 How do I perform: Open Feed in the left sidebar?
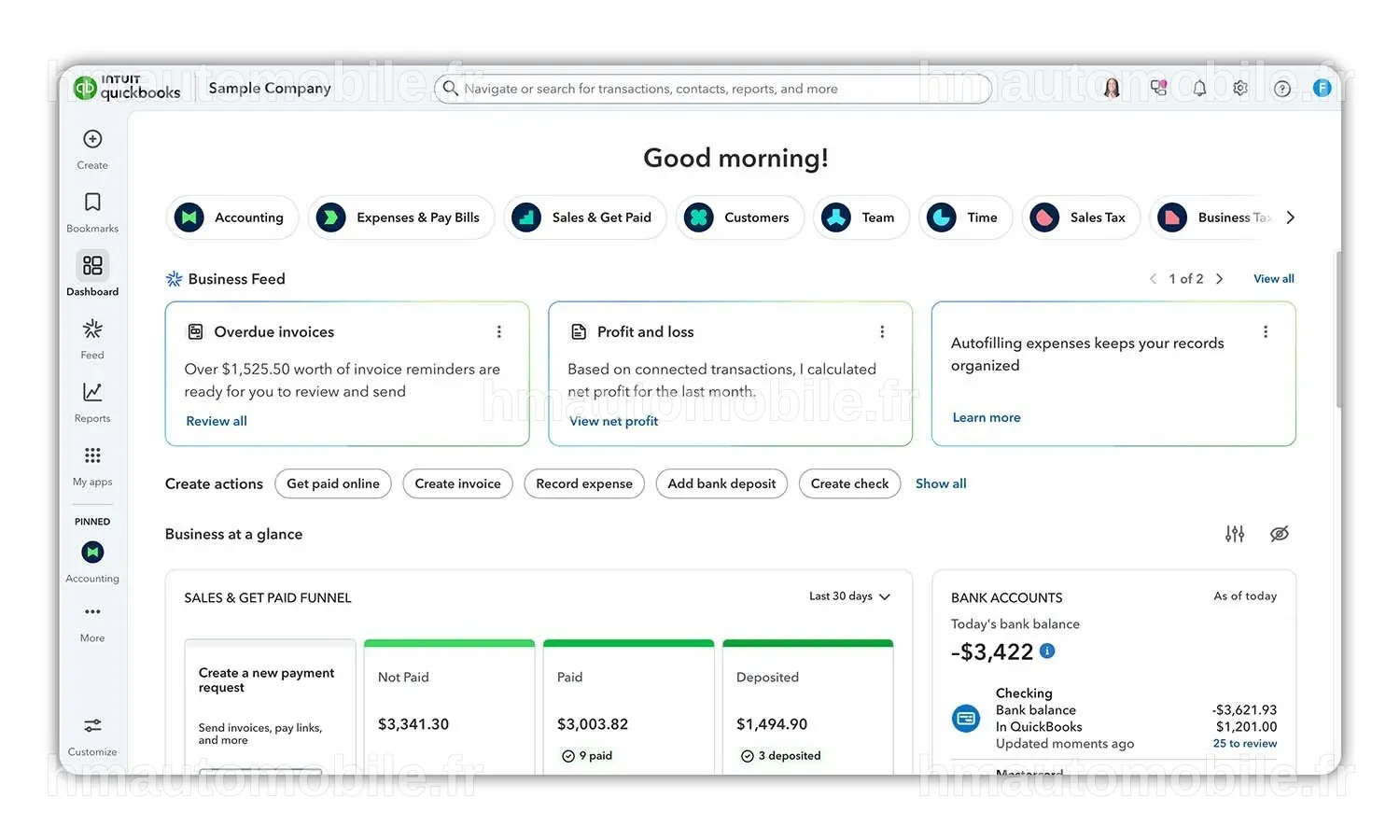tap(92, 339)
